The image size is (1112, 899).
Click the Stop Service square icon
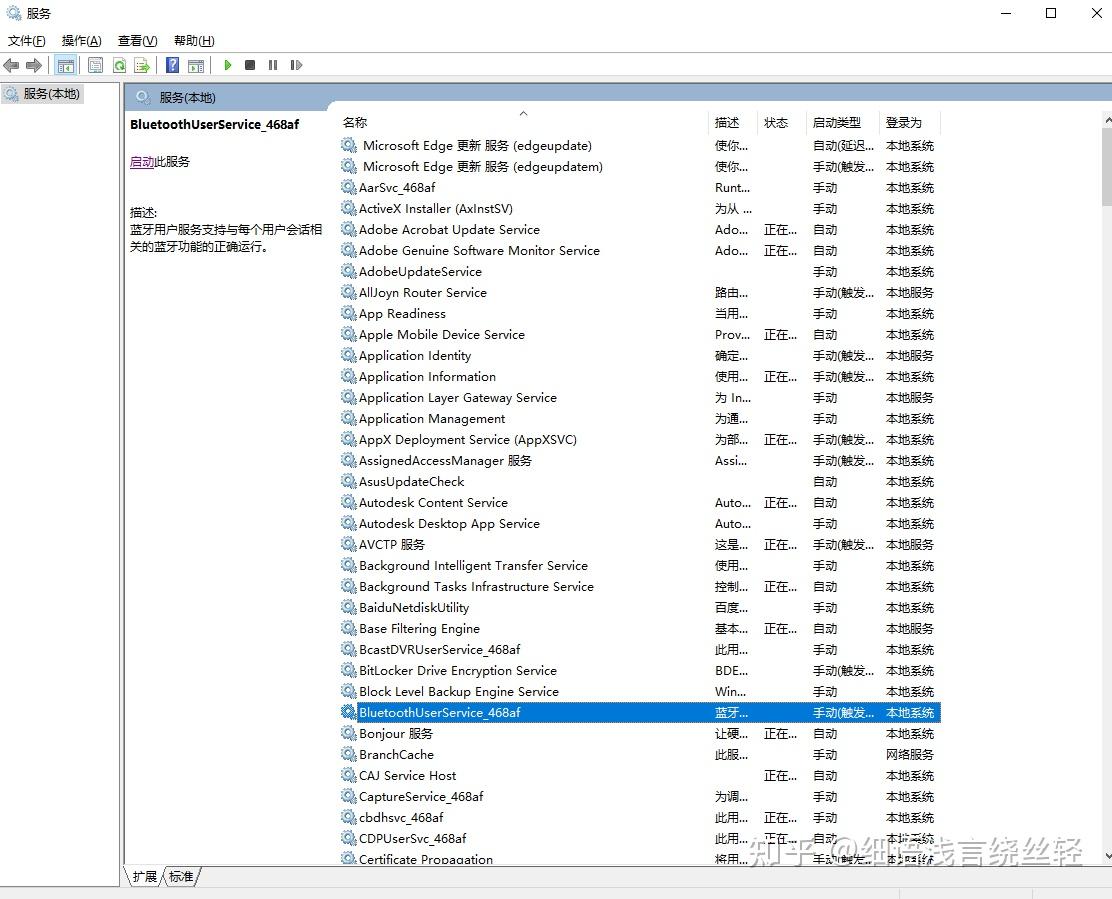tap(250, 65)
